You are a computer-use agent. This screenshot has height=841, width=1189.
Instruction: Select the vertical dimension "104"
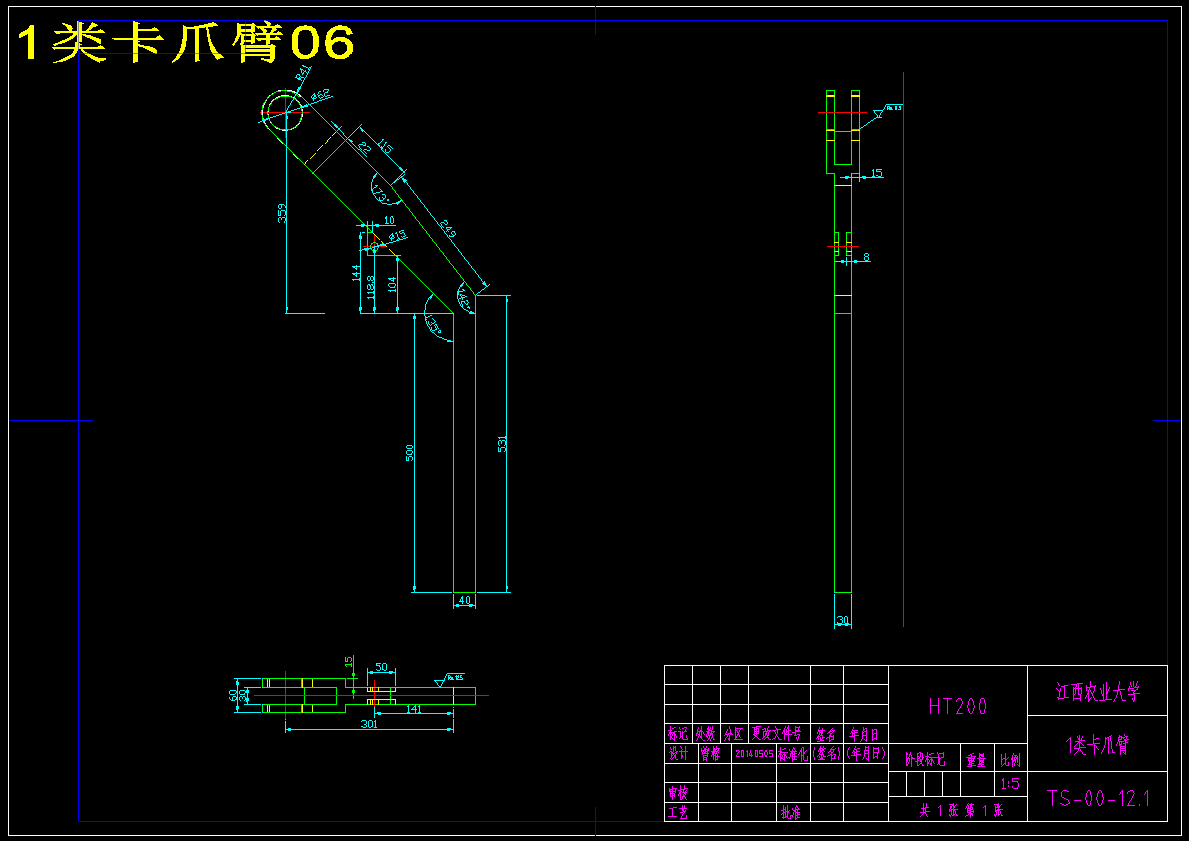[391, 284]
